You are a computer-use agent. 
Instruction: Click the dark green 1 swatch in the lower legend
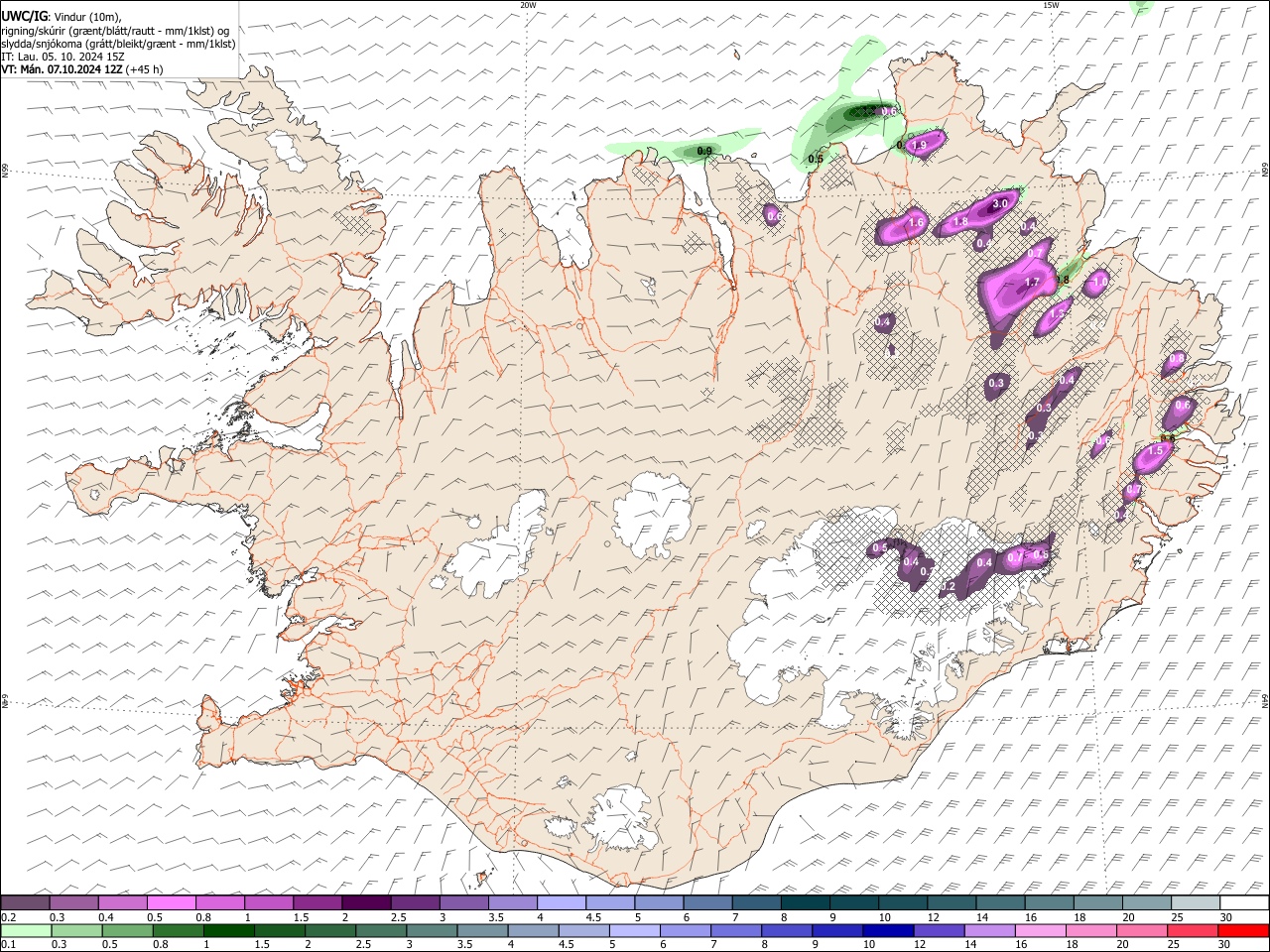coord(227,931)
